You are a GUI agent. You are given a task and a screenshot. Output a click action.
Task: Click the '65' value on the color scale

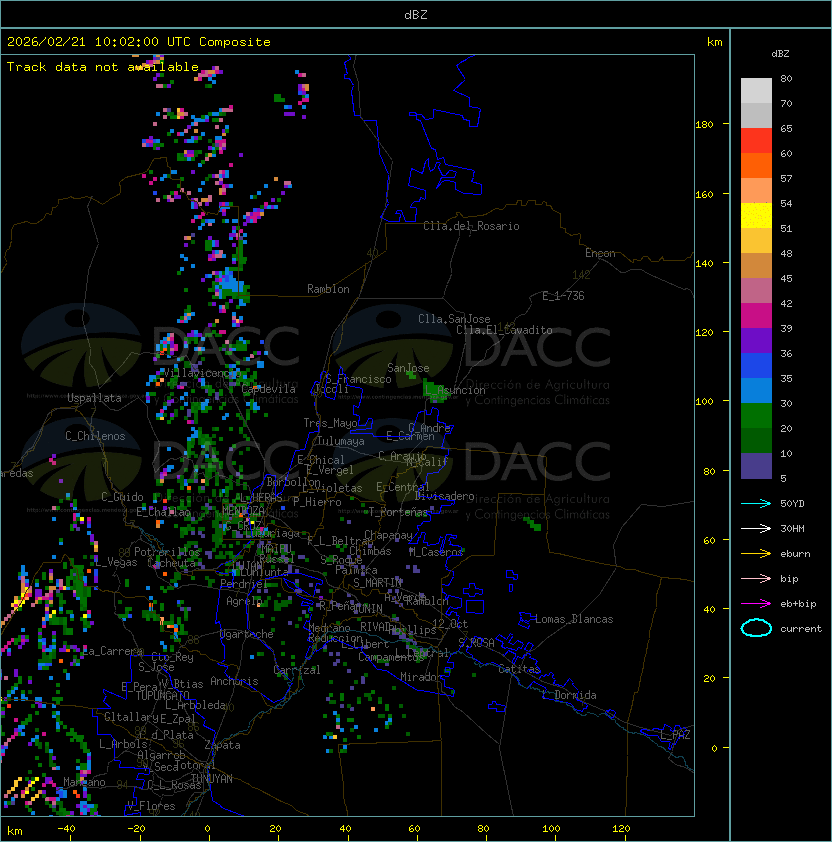tap(786, 128)
